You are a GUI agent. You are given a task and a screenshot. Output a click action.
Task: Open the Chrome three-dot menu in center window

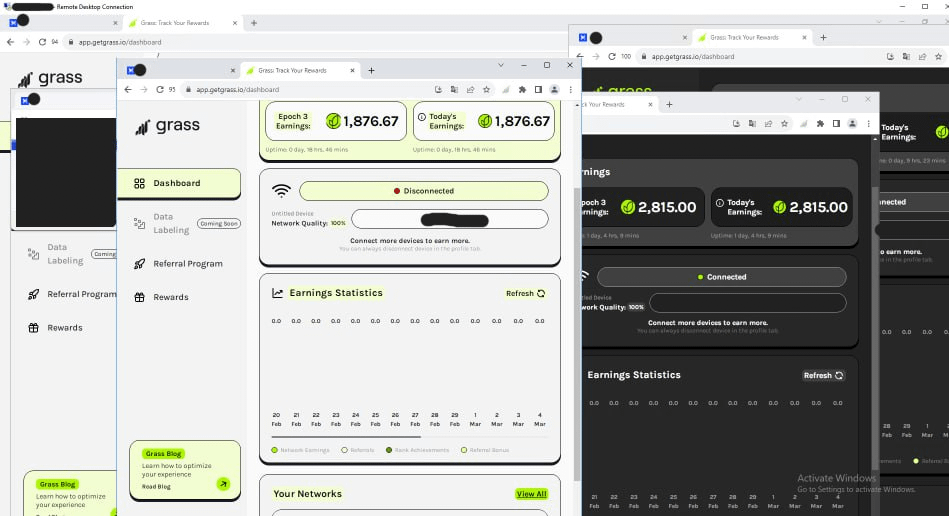(x=570, y=90)
